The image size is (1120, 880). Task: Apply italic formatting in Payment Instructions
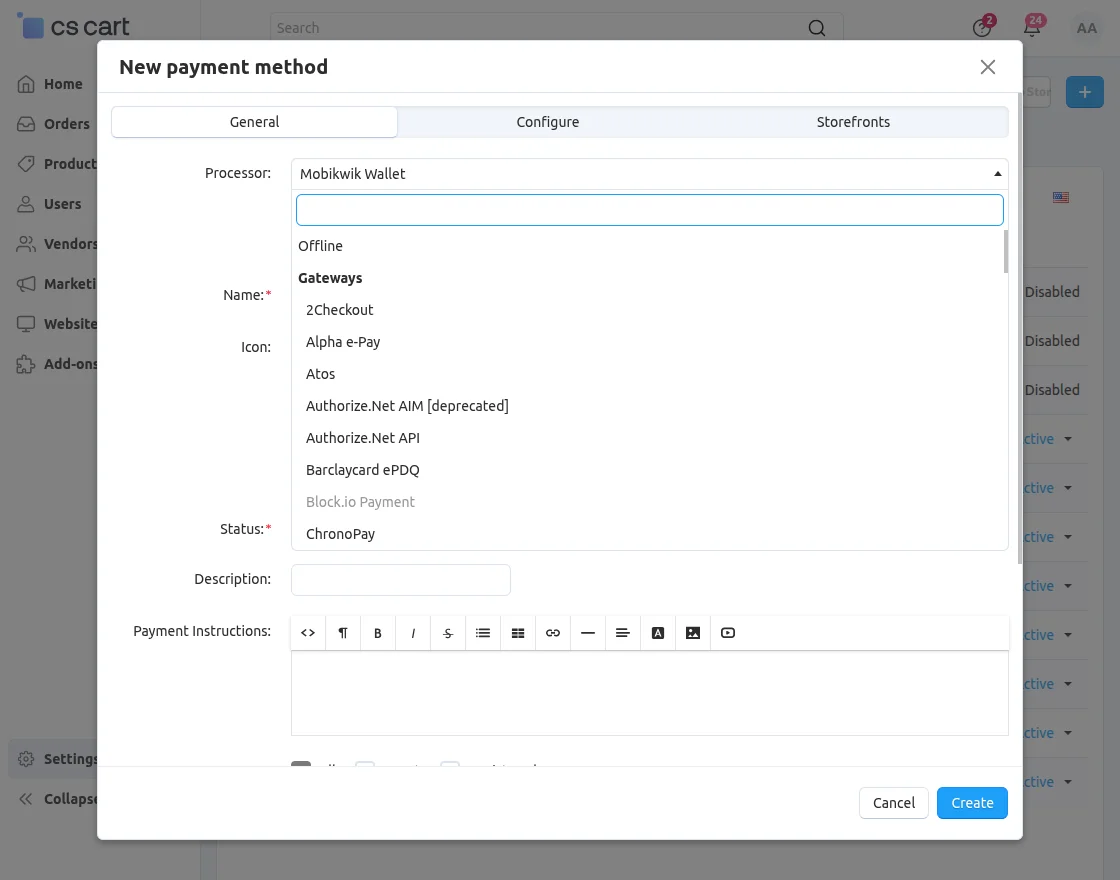(413, 633)
